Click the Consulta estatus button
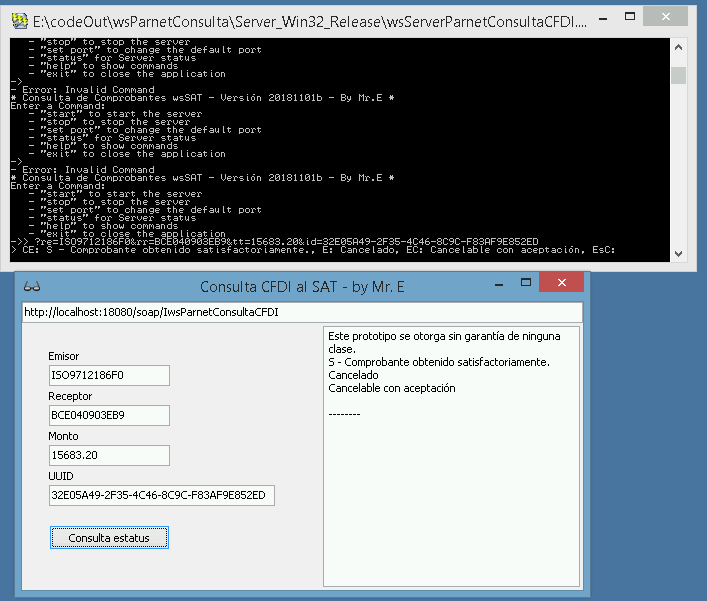This screenshot has width=707, height=601. (109, 537)
